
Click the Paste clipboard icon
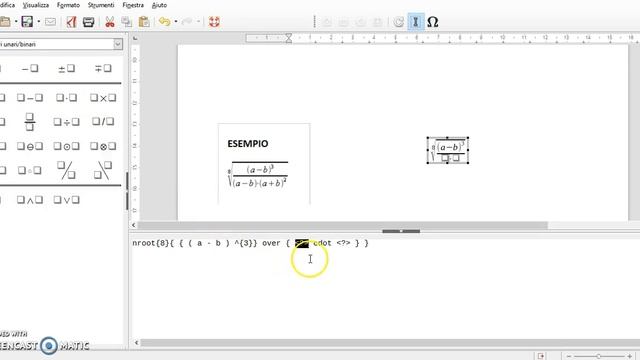click(x=144, y=22)
